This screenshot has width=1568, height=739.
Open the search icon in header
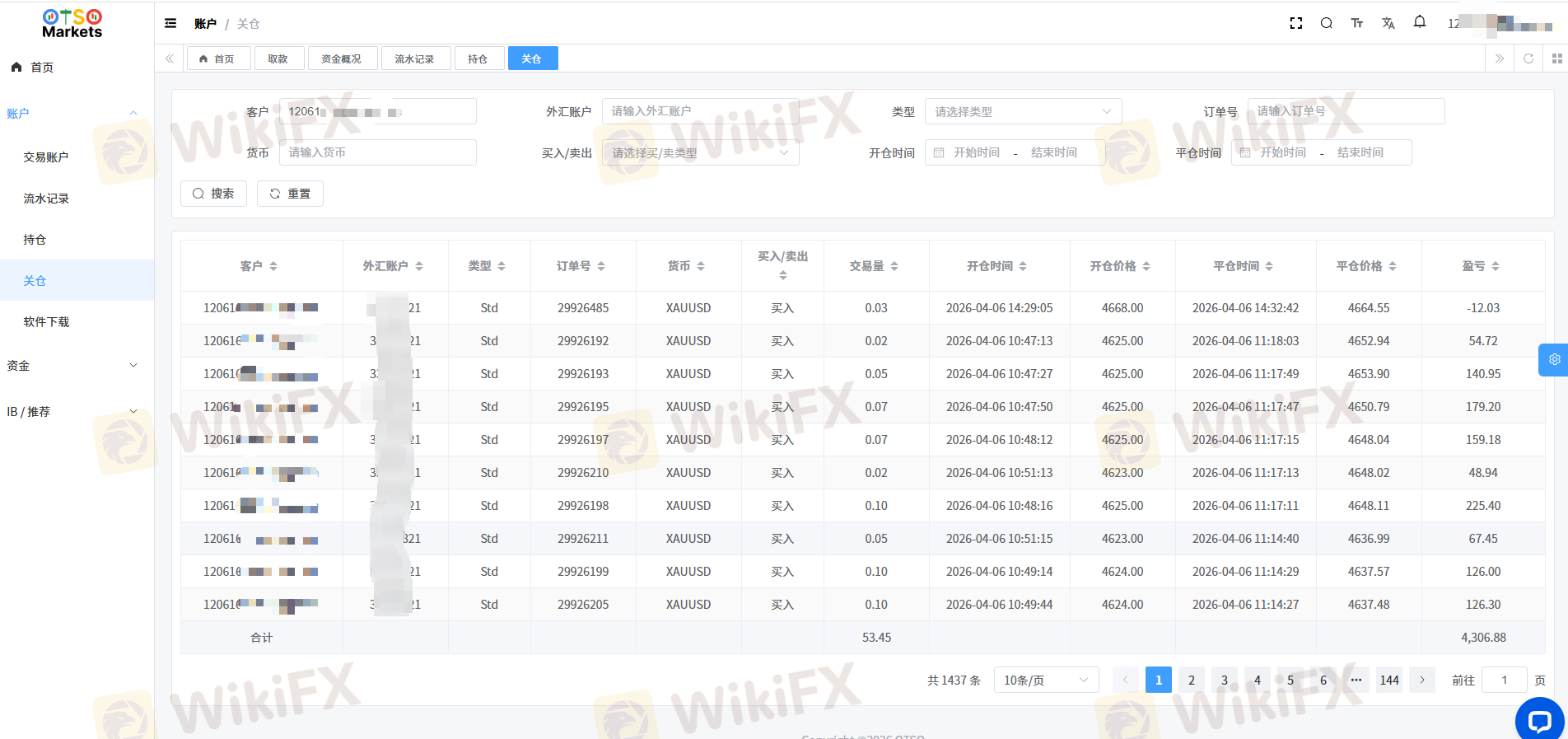coord(1326,24)
